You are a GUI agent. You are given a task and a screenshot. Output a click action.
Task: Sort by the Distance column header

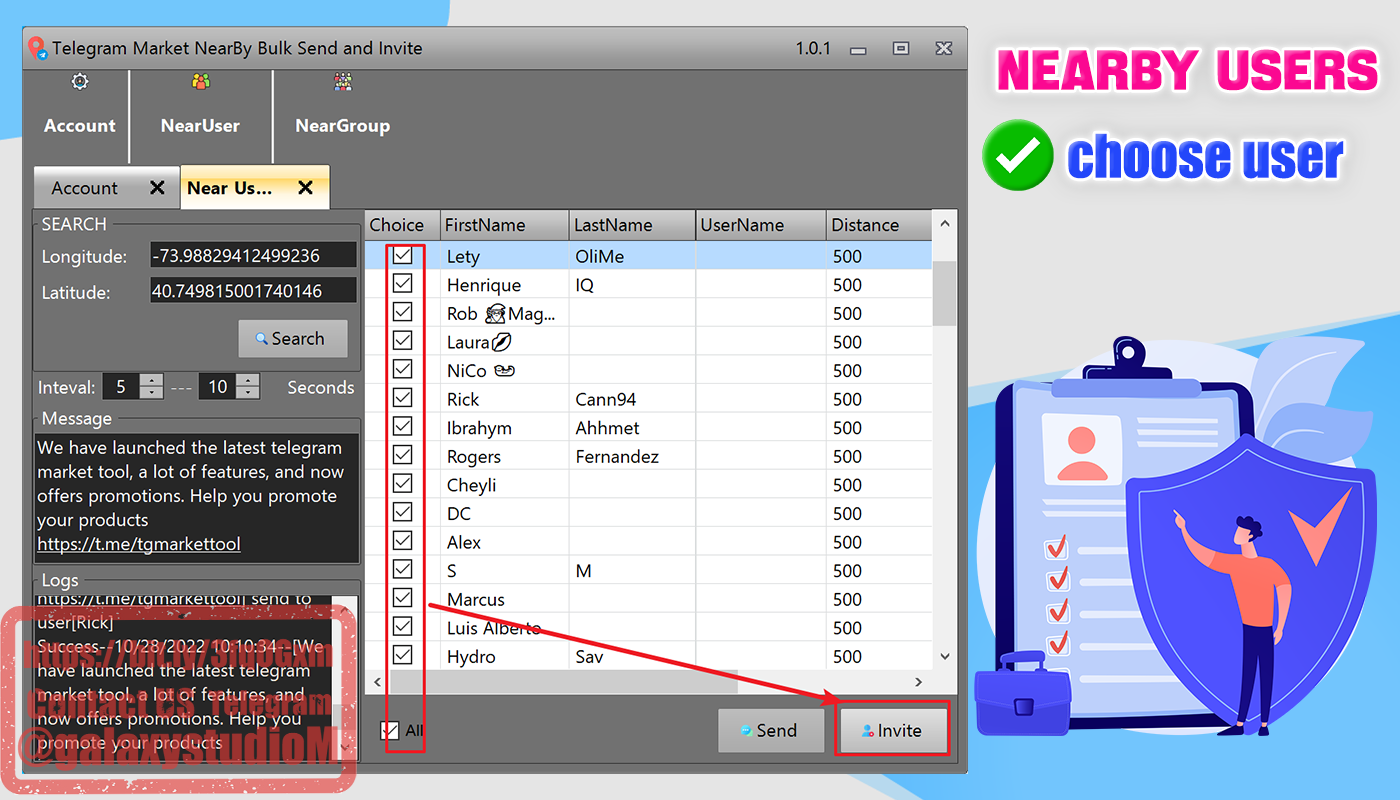point(878,225)
